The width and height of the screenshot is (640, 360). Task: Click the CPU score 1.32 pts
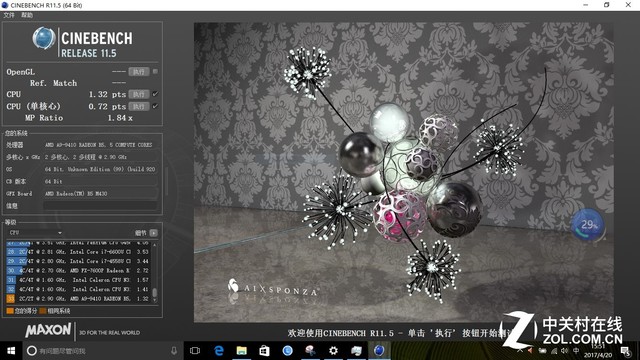coord(107,94)
